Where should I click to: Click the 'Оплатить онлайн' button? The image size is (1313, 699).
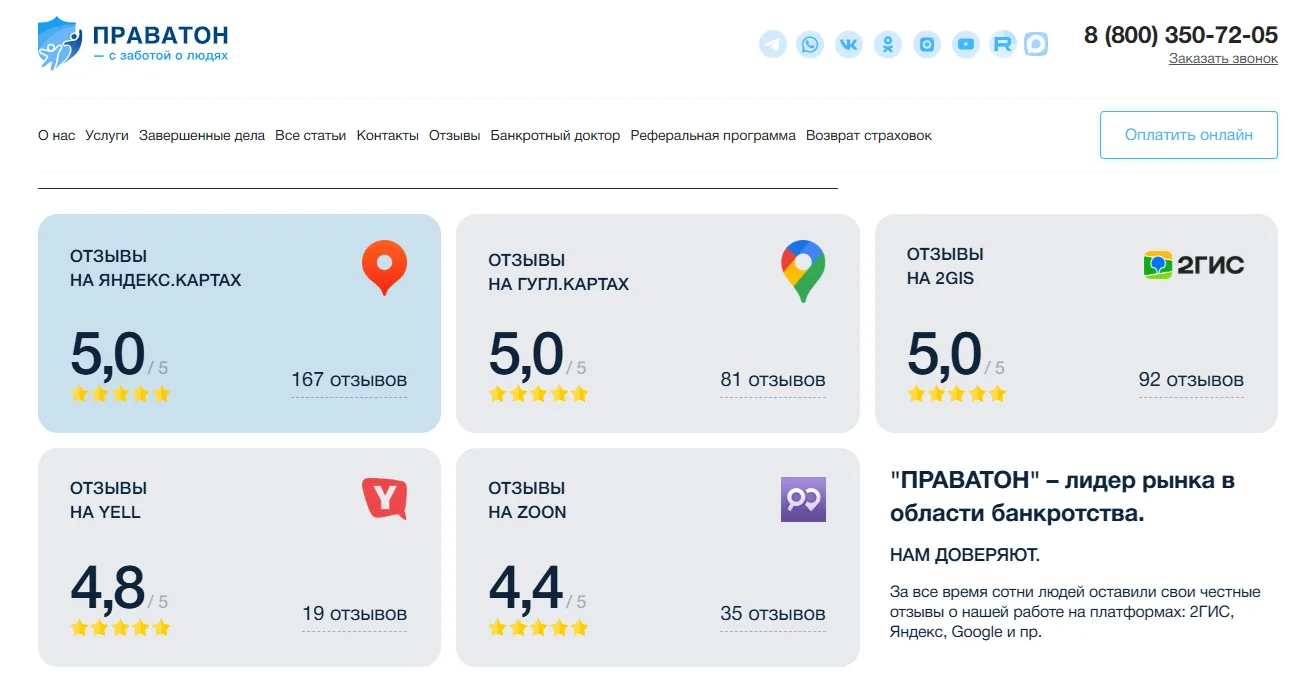(x=1189, y=135)
